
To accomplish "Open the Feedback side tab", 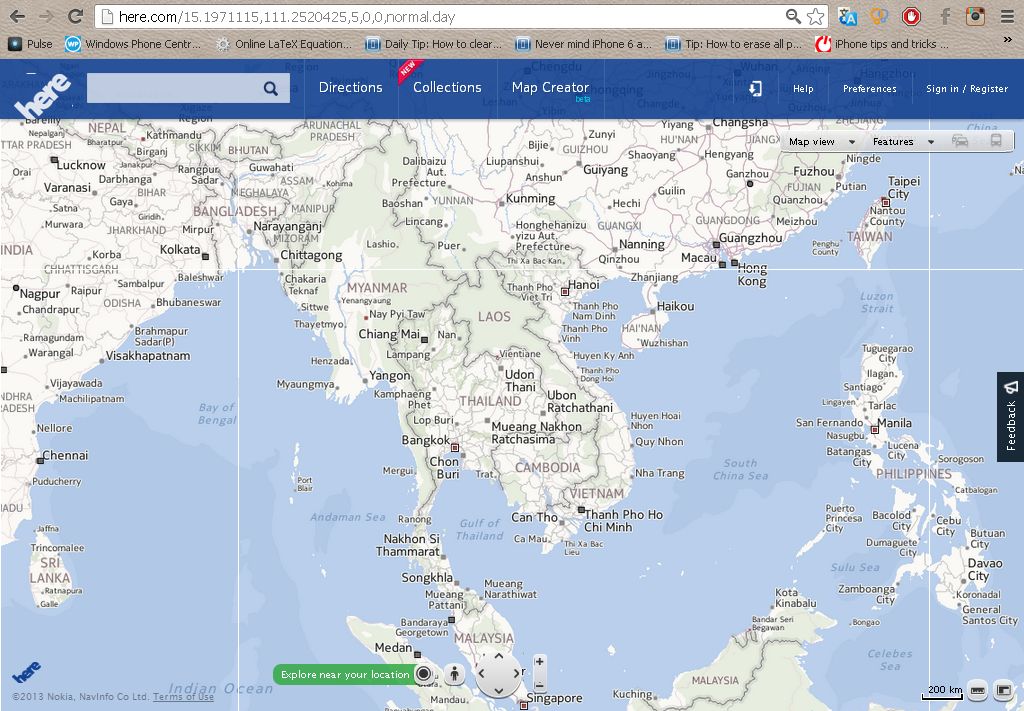I will [1011, 417].
